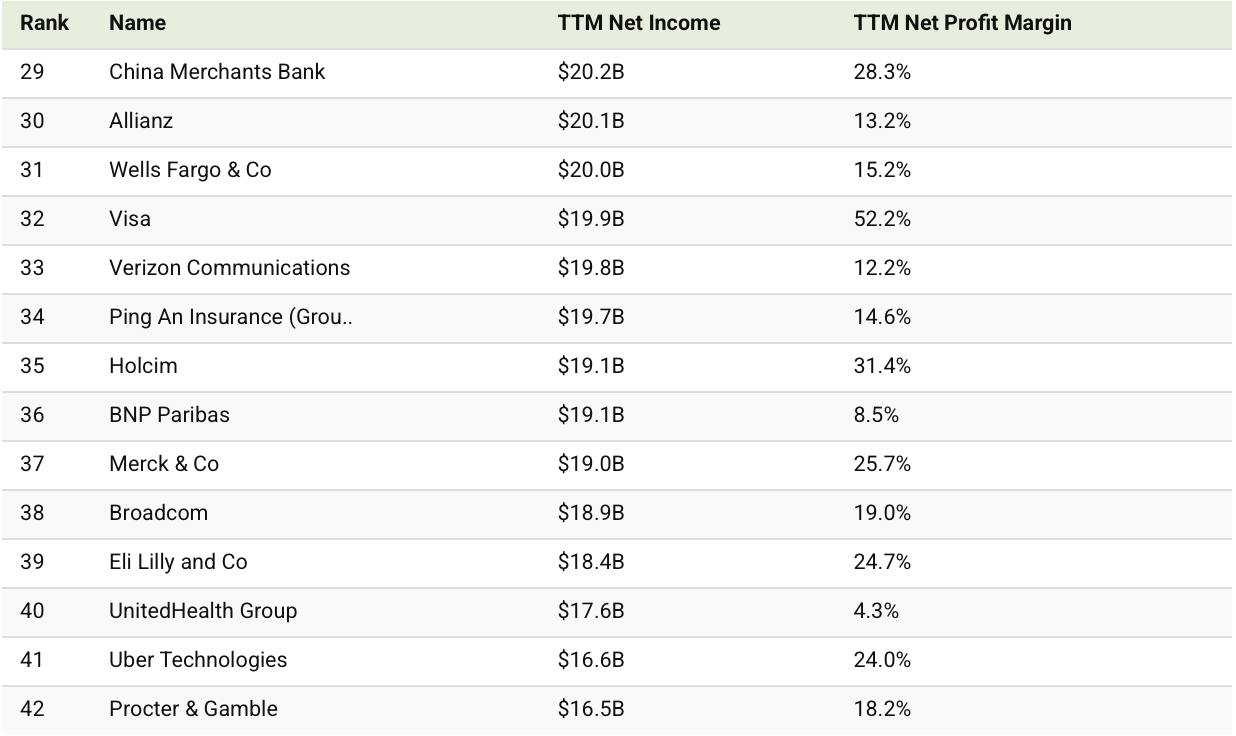The width and height of the screenshot is (1236, 736).
Task: Select the $16.5B net income cell
Action: pos(591,709)
